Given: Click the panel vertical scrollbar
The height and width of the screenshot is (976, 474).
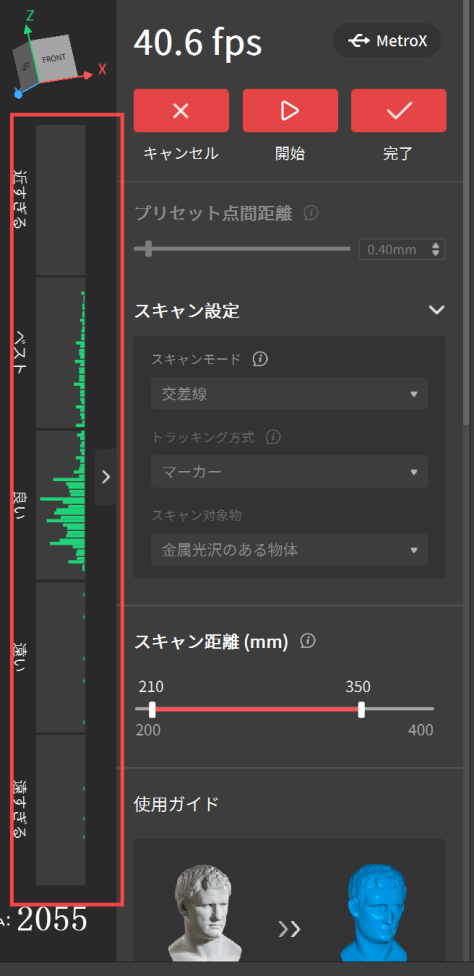Looking at the screenshot, I should coord(467,212).
